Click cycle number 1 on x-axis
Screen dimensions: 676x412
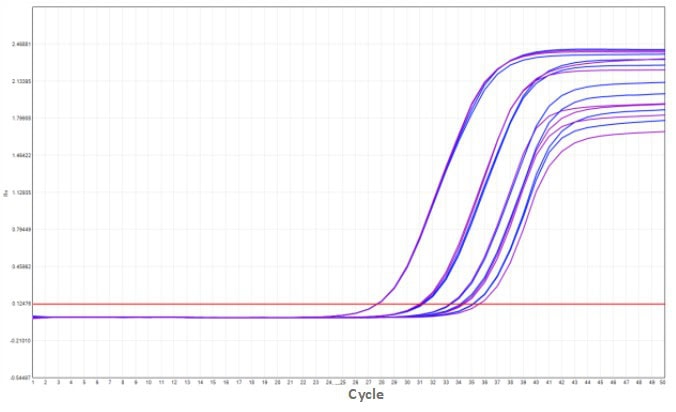point(33,382)
